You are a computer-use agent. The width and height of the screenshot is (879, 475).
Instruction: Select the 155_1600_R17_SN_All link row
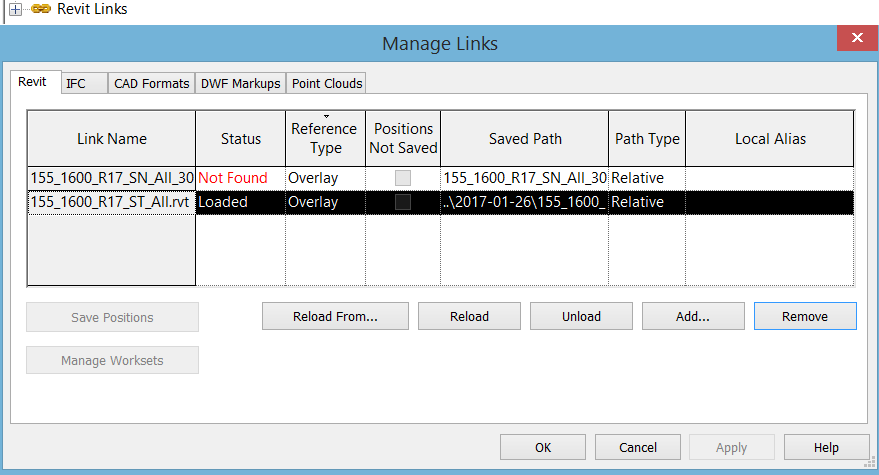[x=111, y=178]
